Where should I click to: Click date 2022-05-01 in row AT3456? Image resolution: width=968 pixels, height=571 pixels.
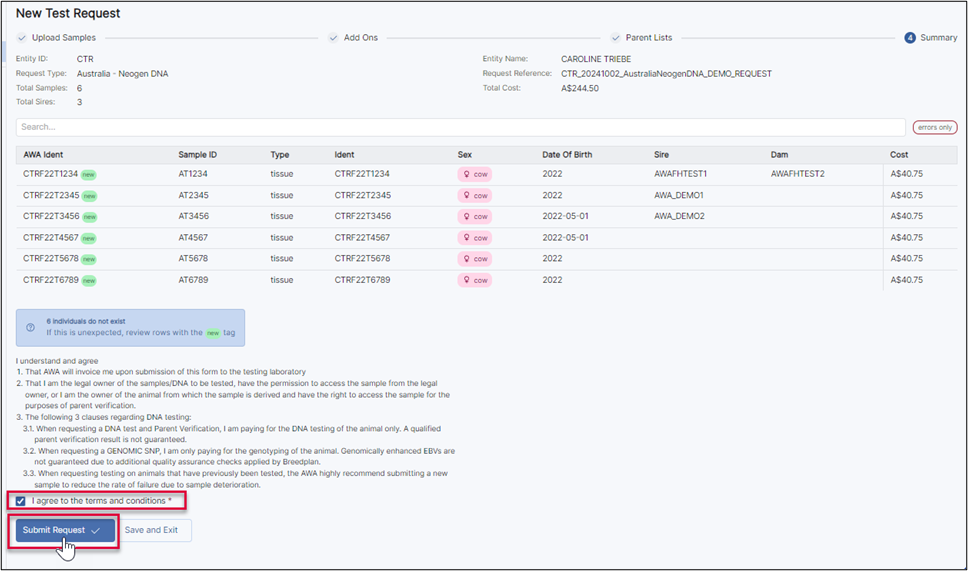click(565, 216)
